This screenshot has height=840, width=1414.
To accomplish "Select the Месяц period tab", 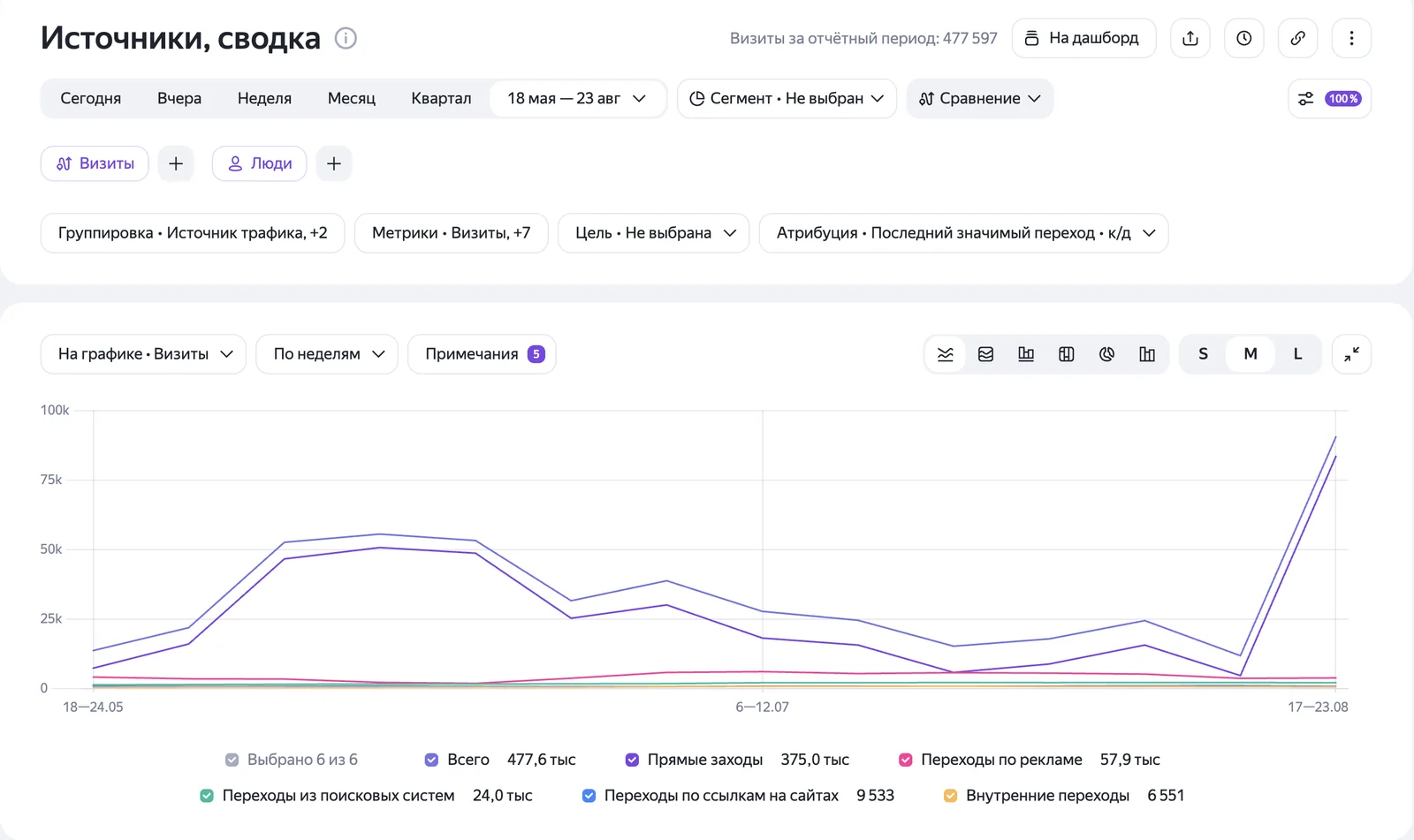I will (x=352, y=99).
